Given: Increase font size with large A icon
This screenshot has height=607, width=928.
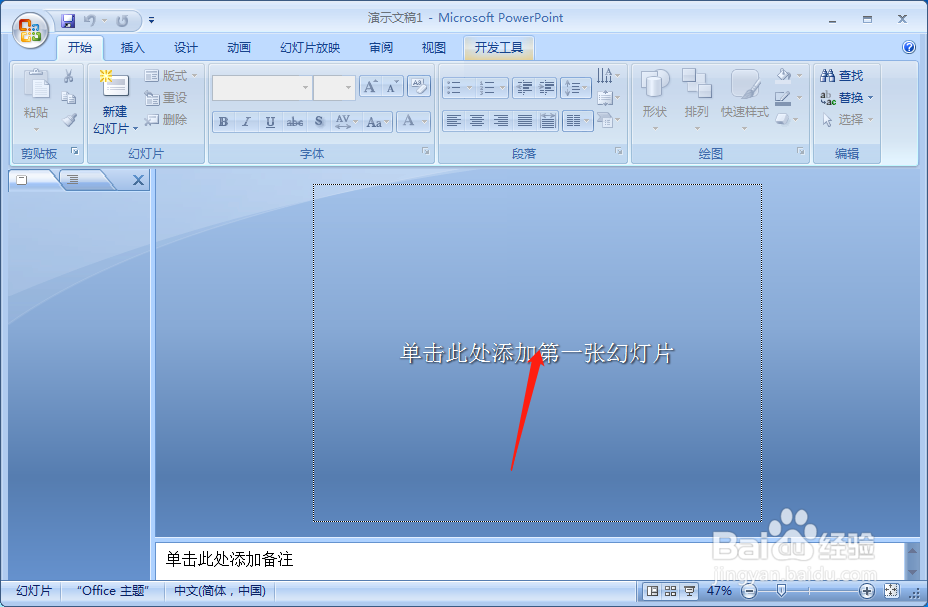Looking at the screenshot, I should pos(370,87).
